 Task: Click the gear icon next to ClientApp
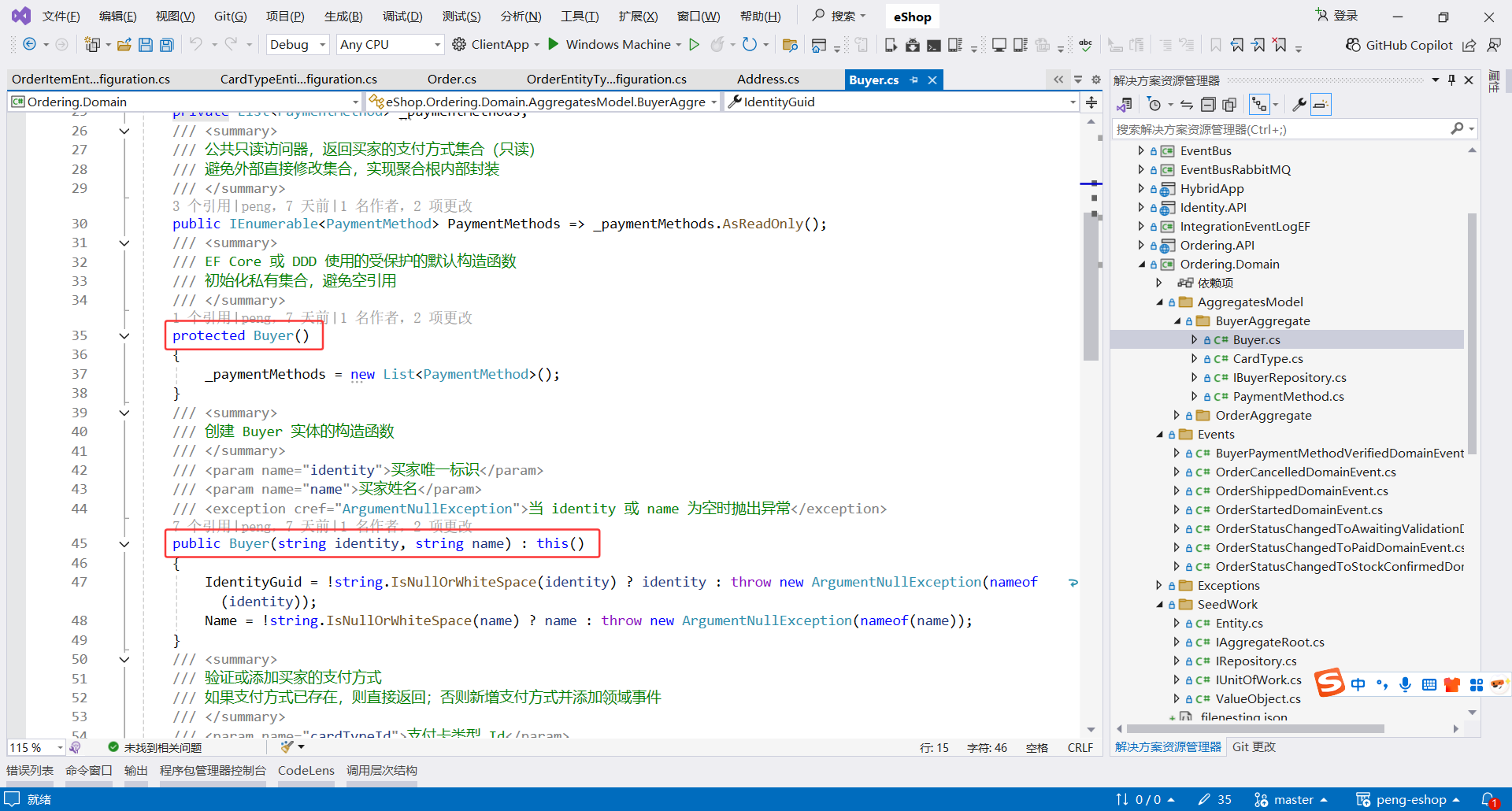click(459, 44)
